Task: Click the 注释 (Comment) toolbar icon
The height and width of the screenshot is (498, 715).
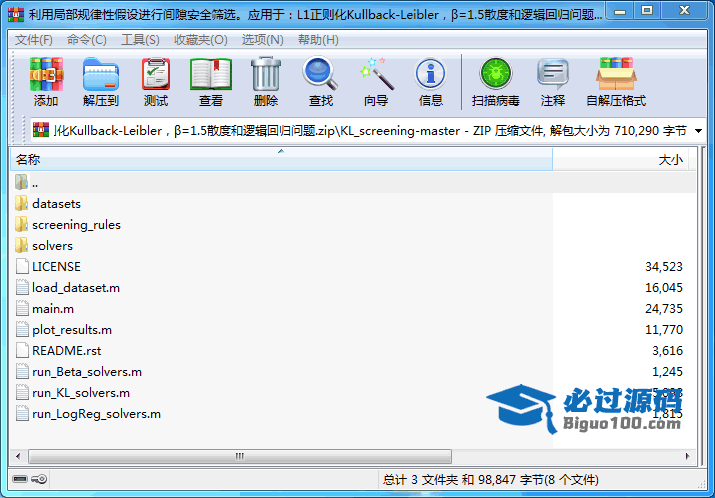Action: (552, 75)
